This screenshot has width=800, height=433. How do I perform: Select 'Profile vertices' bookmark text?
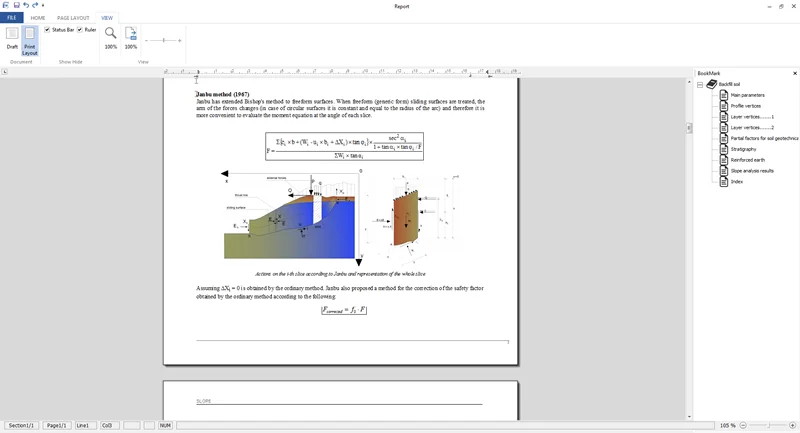point(745,106)
